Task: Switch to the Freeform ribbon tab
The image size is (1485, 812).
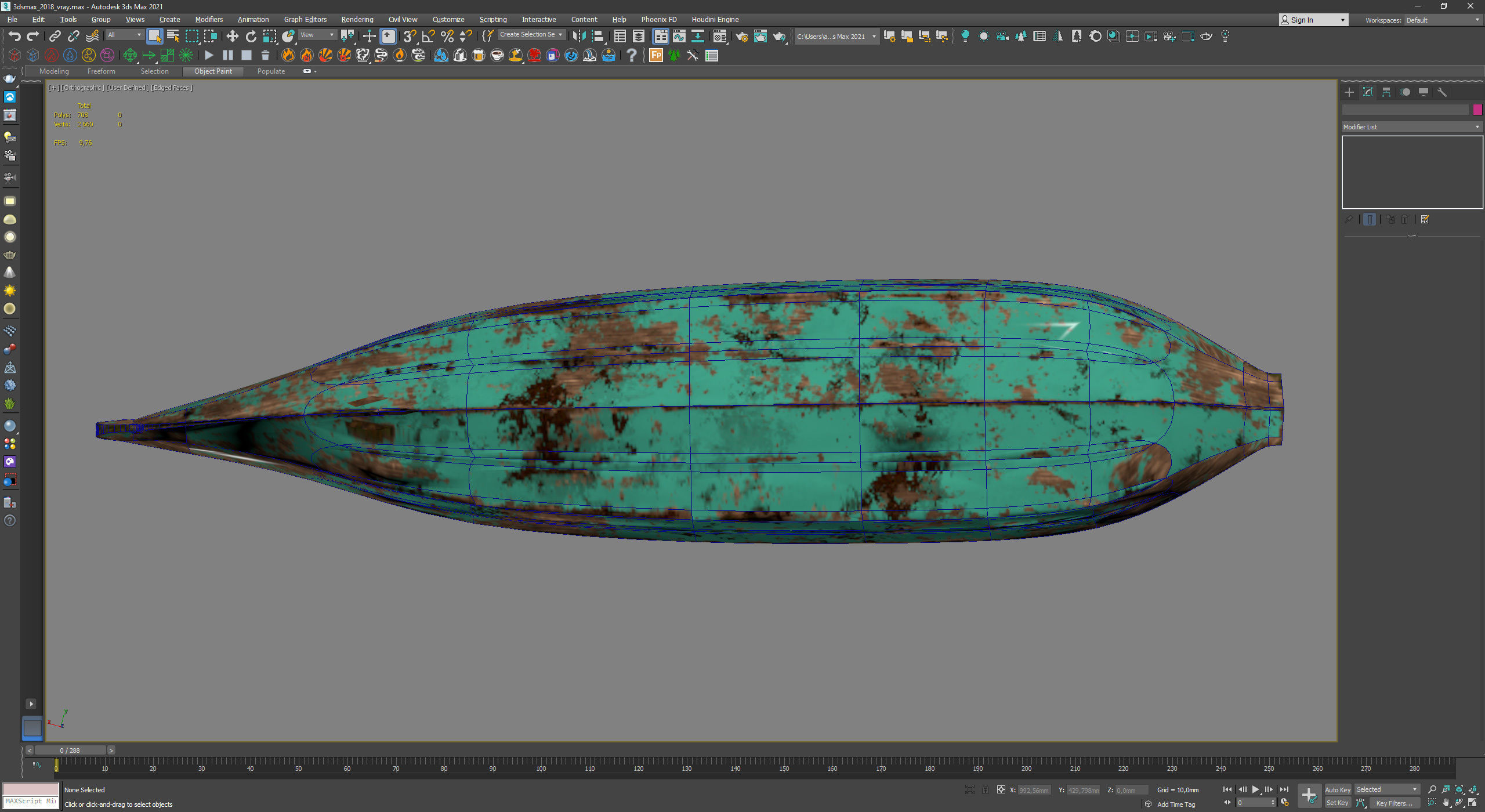Action: (x=101, y=71)
